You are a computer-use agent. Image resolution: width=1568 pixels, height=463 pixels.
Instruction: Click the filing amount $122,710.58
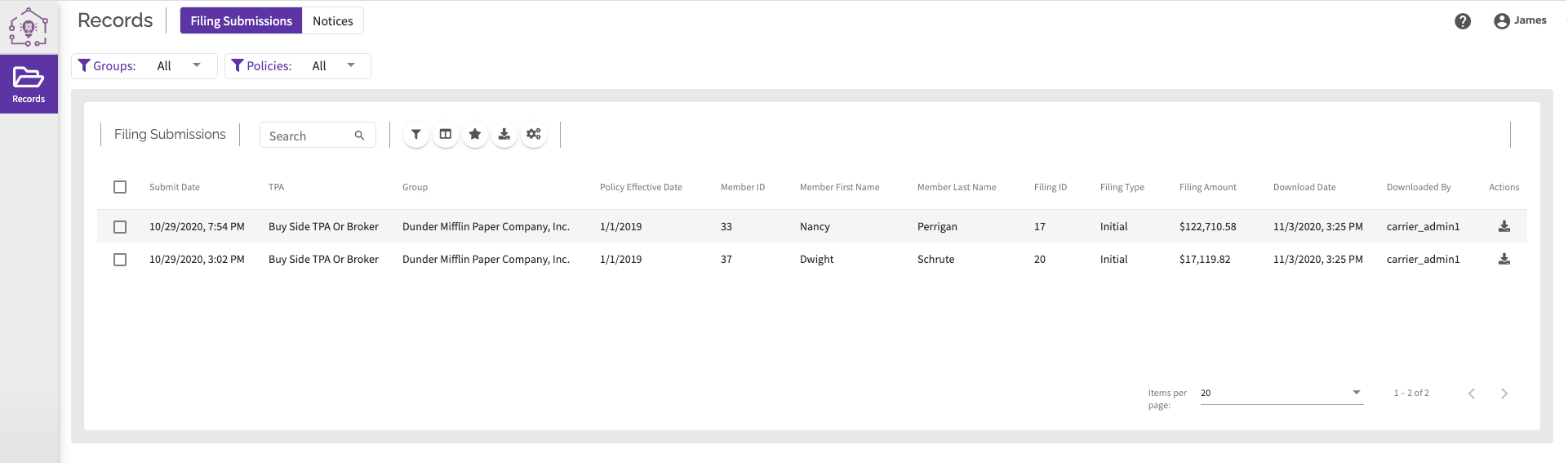[x=1208, y=226]
